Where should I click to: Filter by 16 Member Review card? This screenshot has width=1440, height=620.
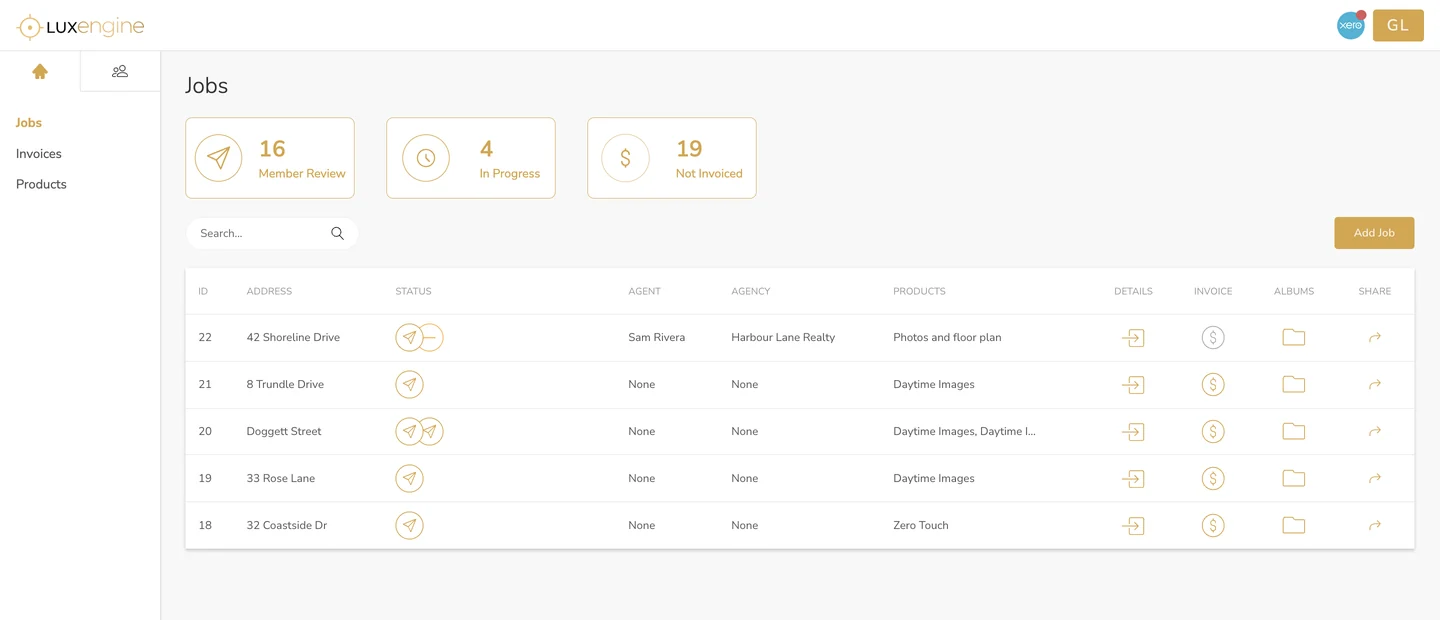click(270, 158)
